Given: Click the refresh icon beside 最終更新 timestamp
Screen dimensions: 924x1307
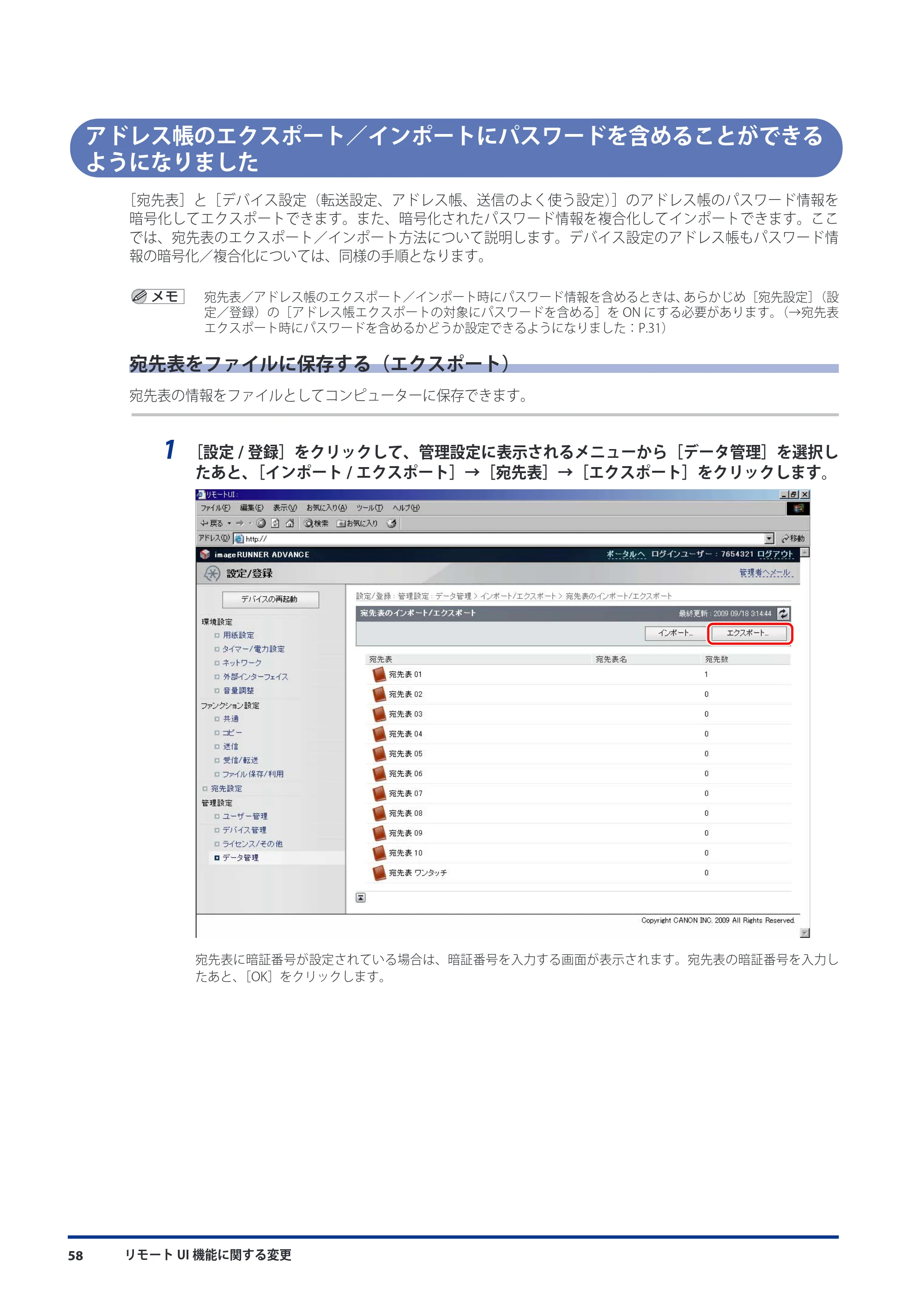Looking at the screenshot, I should pos(783,613).
